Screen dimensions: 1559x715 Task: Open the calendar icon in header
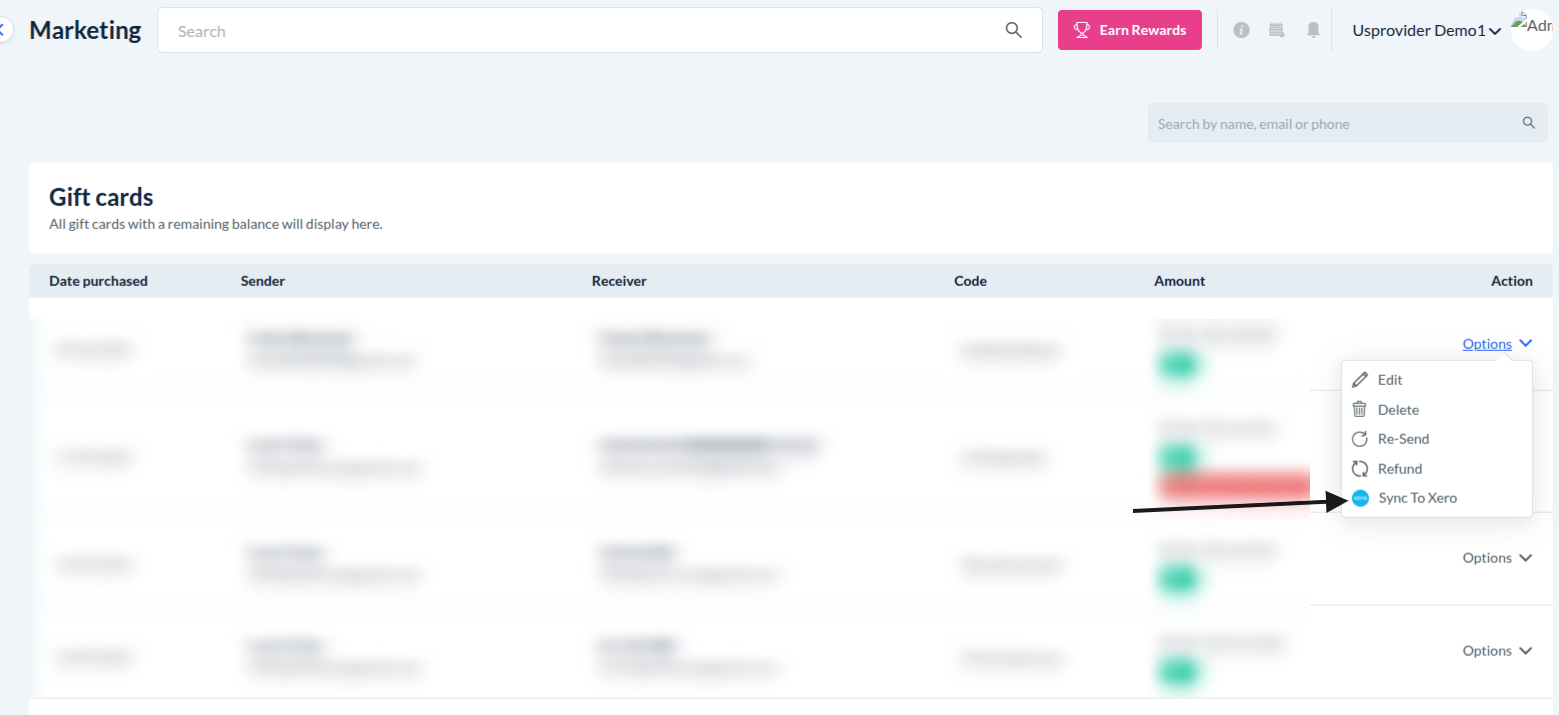click(1276, 30)
